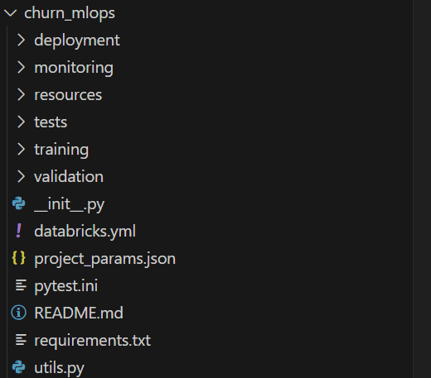Select the utils.py file name

(x=59, y=368)
